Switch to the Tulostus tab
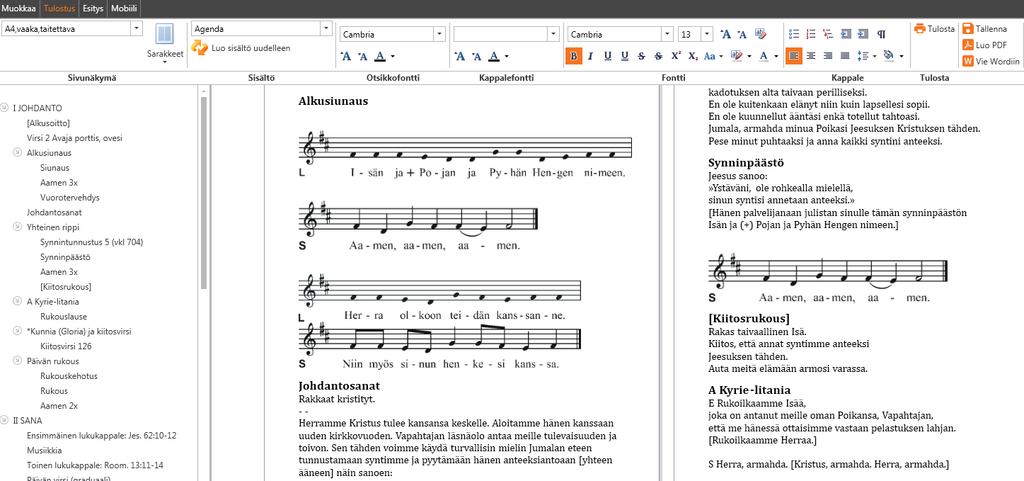1024x481 pixels. pyautogui.click(x=59, y=8)
